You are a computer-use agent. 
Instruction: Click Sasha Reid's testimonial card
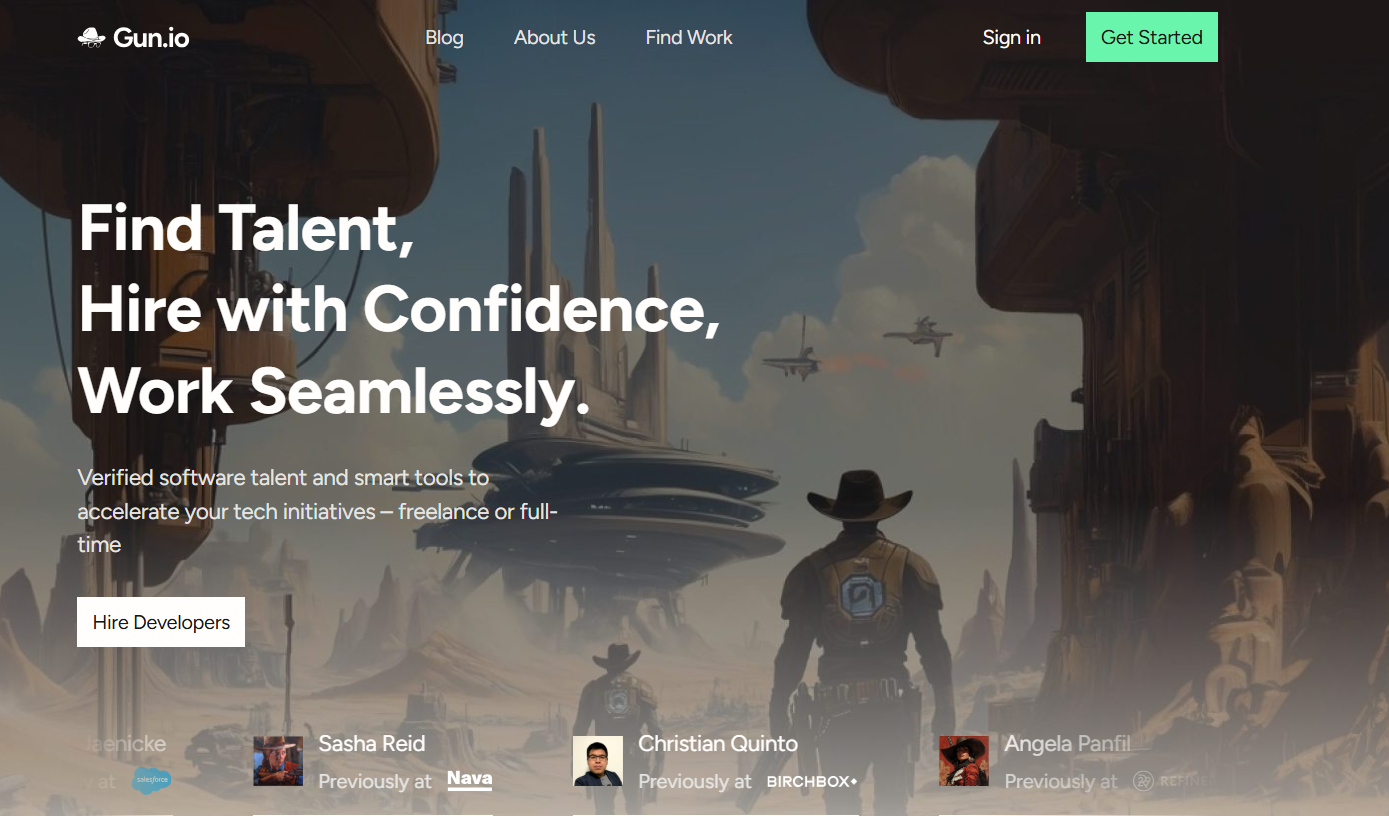point(373,762)
